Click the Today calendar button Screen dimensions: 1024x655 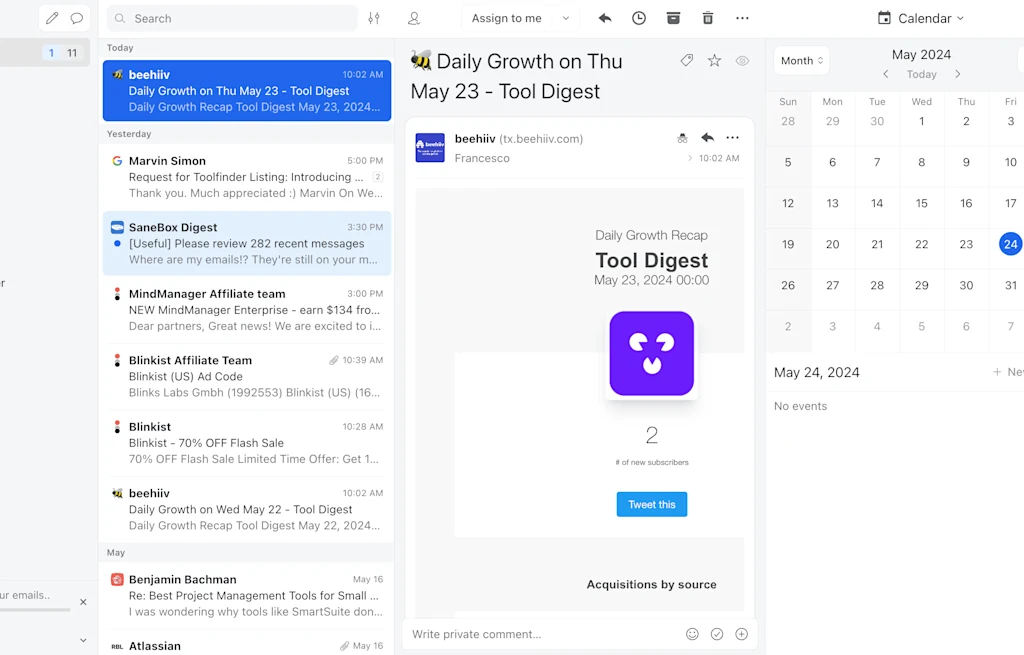(x=921, y=74)
